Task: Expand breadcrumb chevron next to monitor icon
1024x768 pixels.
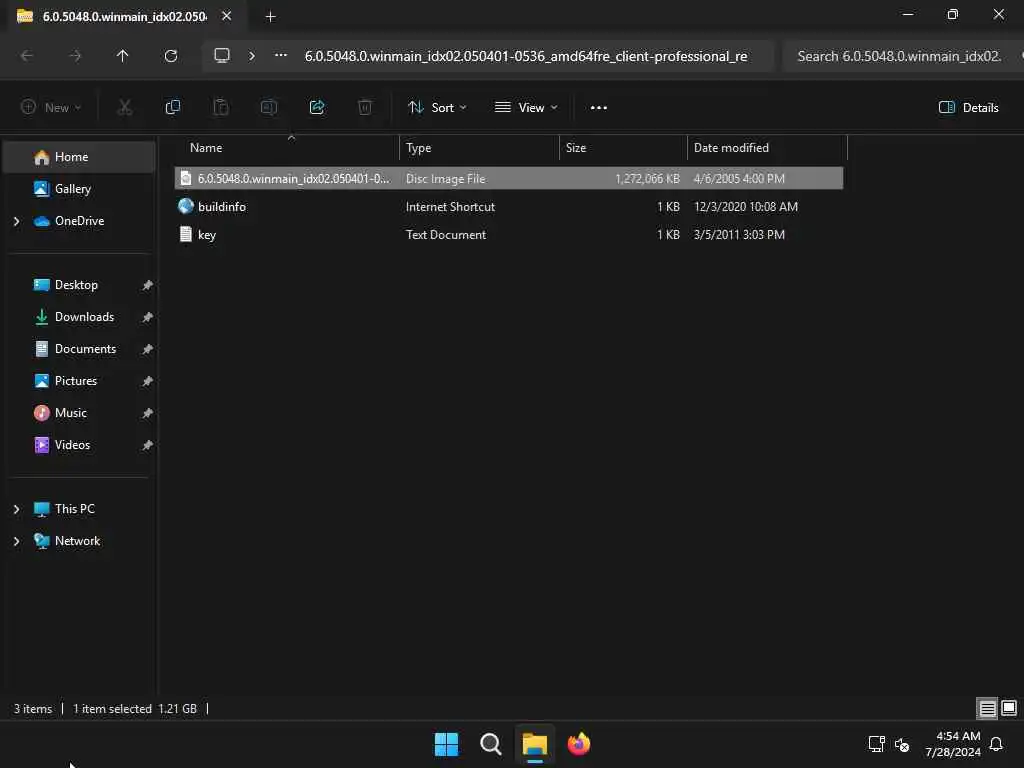Action: [x=252, y=56]
